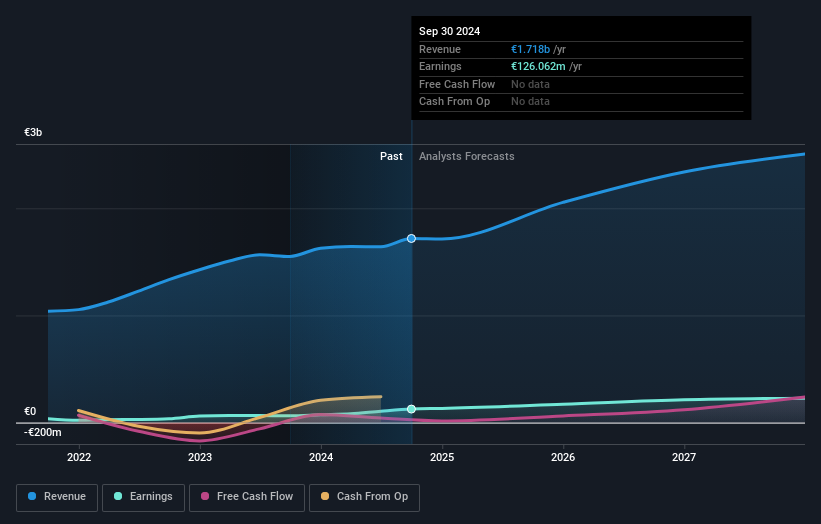The height and width of the screenshot is (524, 821).
Task: Click the 2023 x-axis label
Action: pos(200,458)
